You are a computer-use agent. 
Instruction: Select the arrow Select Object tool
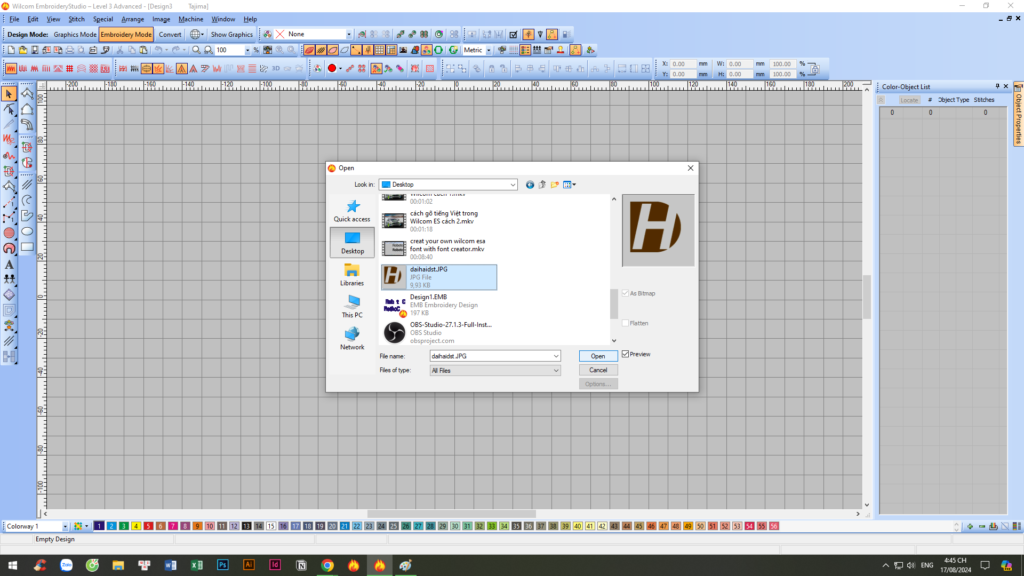tap(8, 94)
